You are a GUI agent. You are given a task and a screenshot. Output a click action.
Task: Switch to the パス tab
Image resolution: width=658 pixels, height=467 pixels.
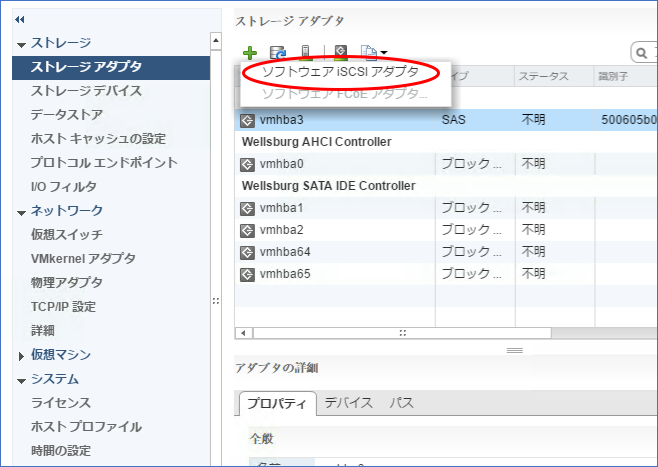(x=402, y=403)
